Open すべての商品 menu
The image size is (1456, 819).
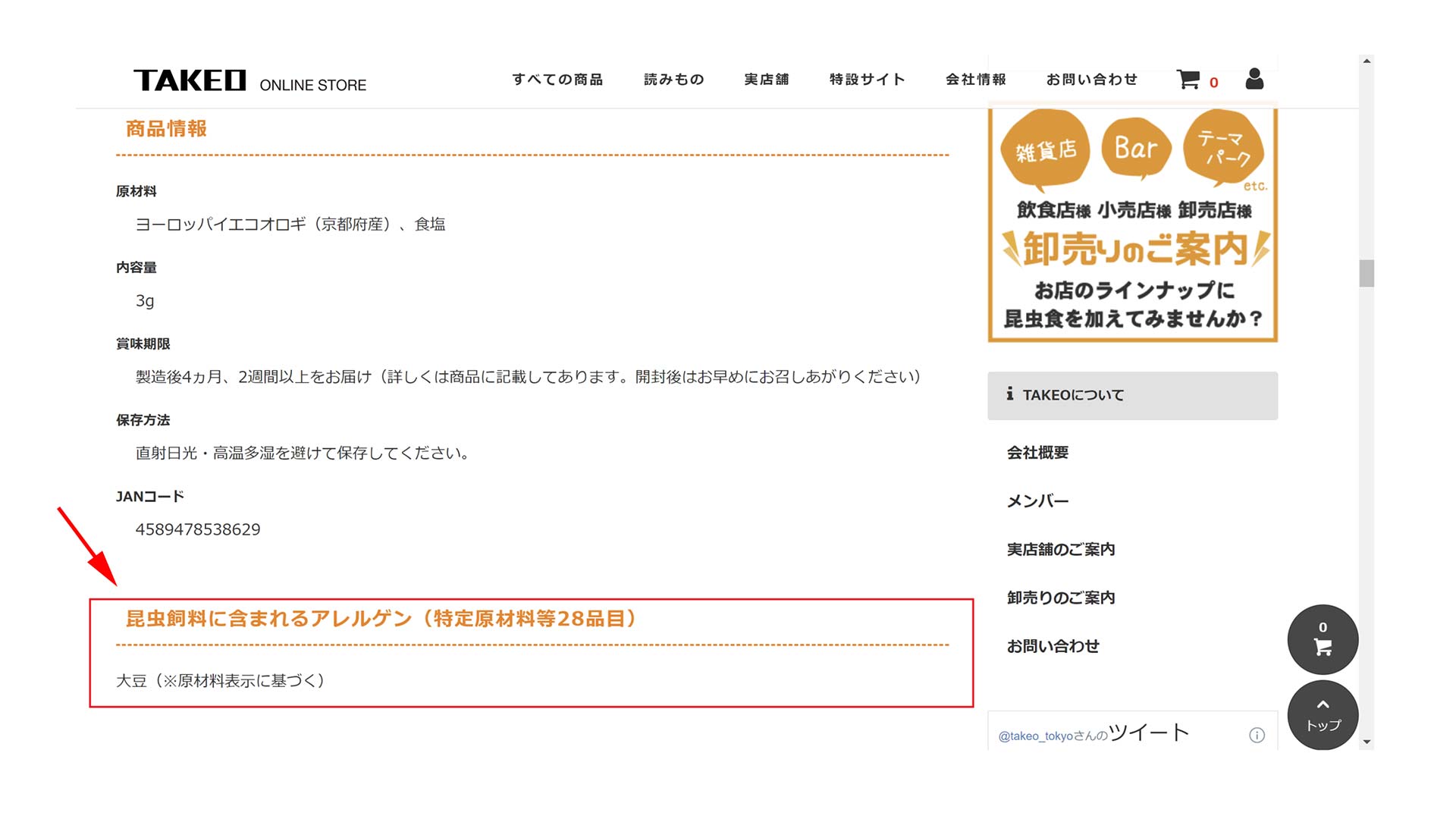point(557,80)
